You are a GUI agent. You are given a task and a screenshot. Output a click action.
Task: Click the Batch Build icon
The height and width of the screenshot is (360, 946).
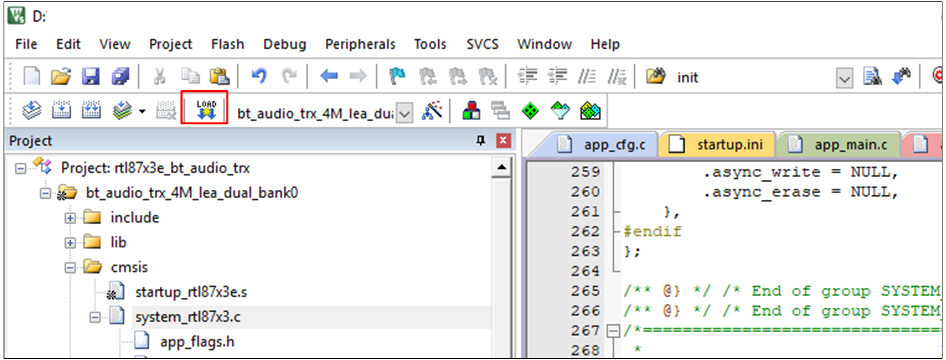(122, 111)
